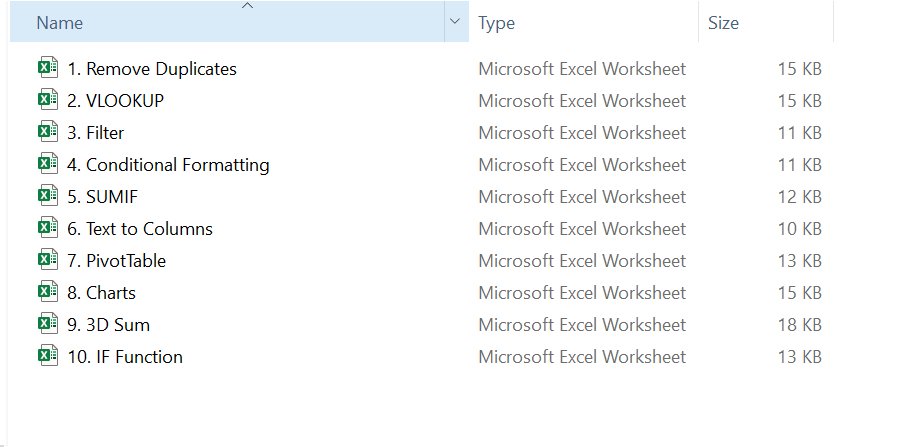This screenshot has height=447, width=903.
Task: Select the file name 10. IF Function
Action: click(125, 357)
